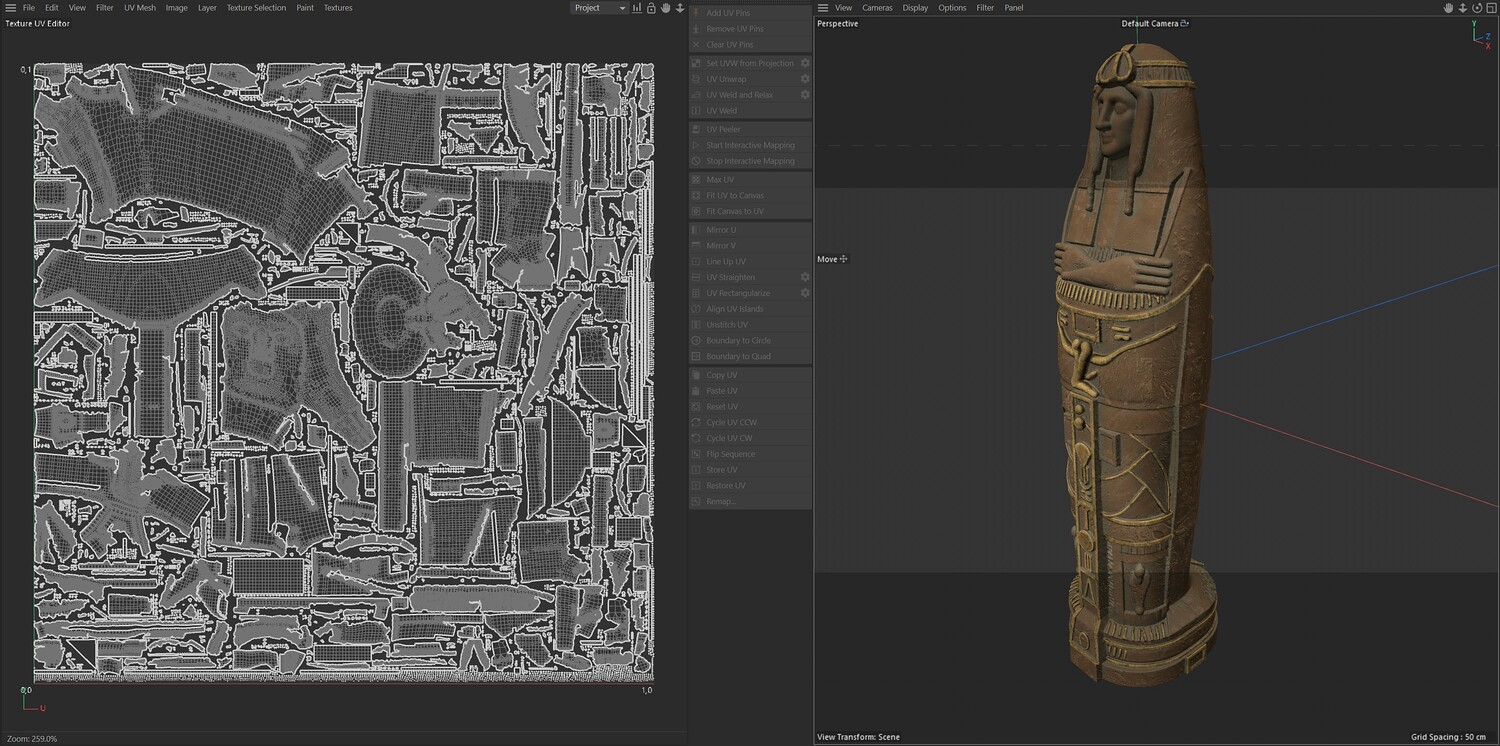Open the Panel menu
Screen dimensions: 1500x746
point(1014,8)
